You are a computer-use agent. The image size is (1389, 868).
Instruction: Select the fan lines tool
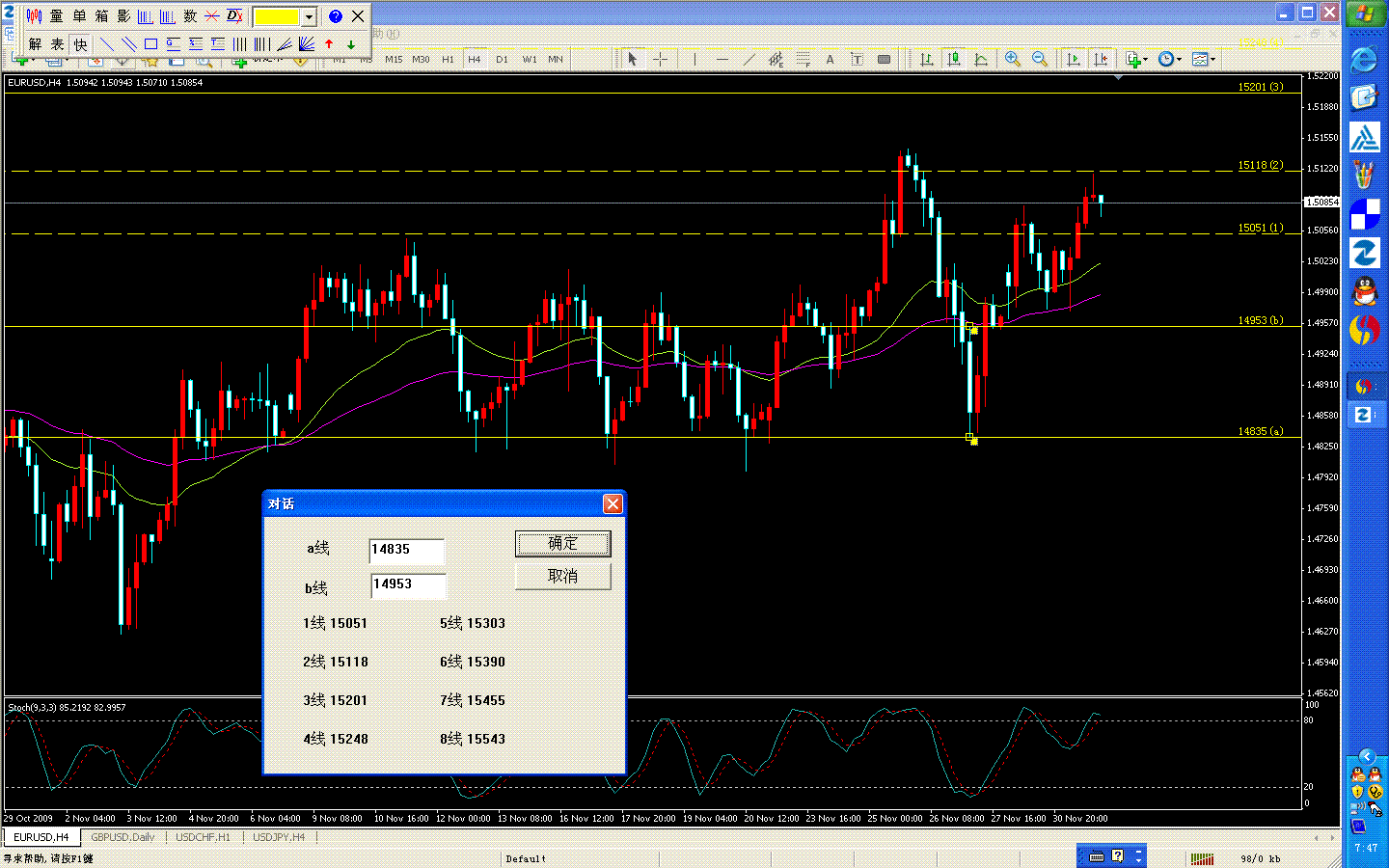[306, 44]
